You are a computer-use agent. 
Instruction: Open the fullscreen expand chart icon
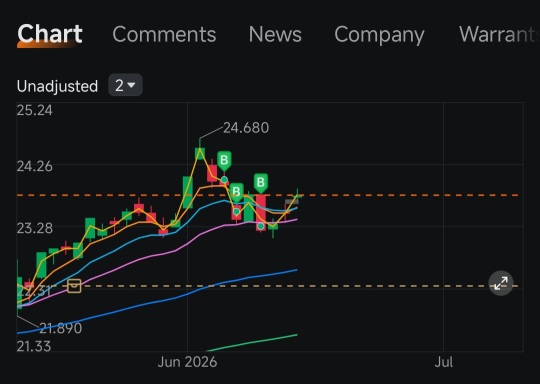click(501, 283)
